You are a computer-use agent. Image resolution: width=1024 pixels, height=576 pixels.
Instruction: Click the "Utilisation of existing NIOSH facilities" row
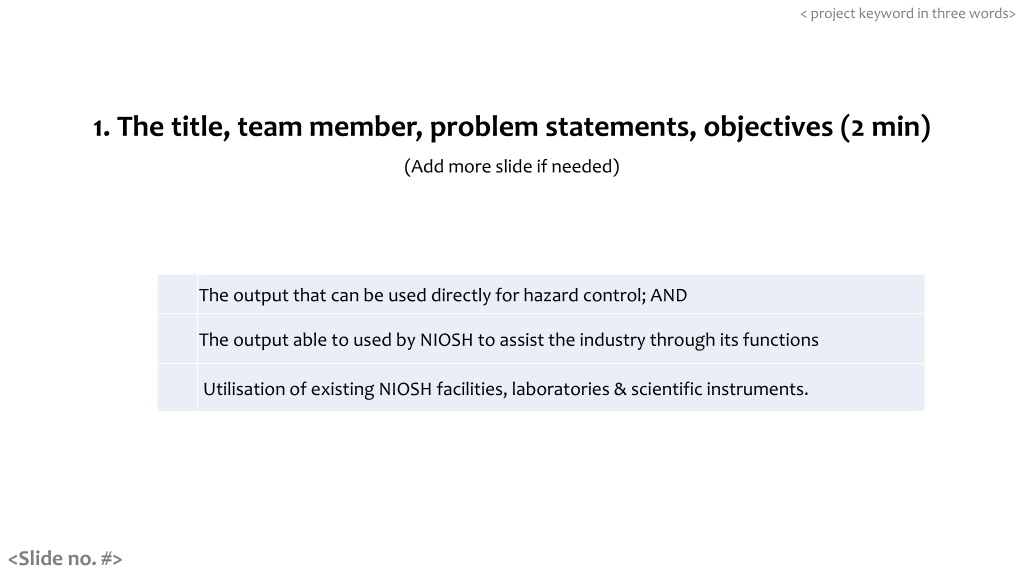click(505, 389)
